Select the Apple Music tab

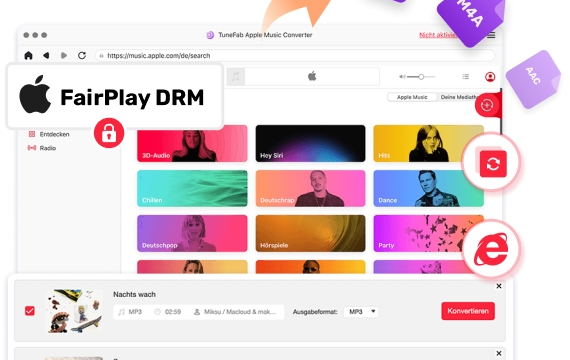[x=412, y=97]
